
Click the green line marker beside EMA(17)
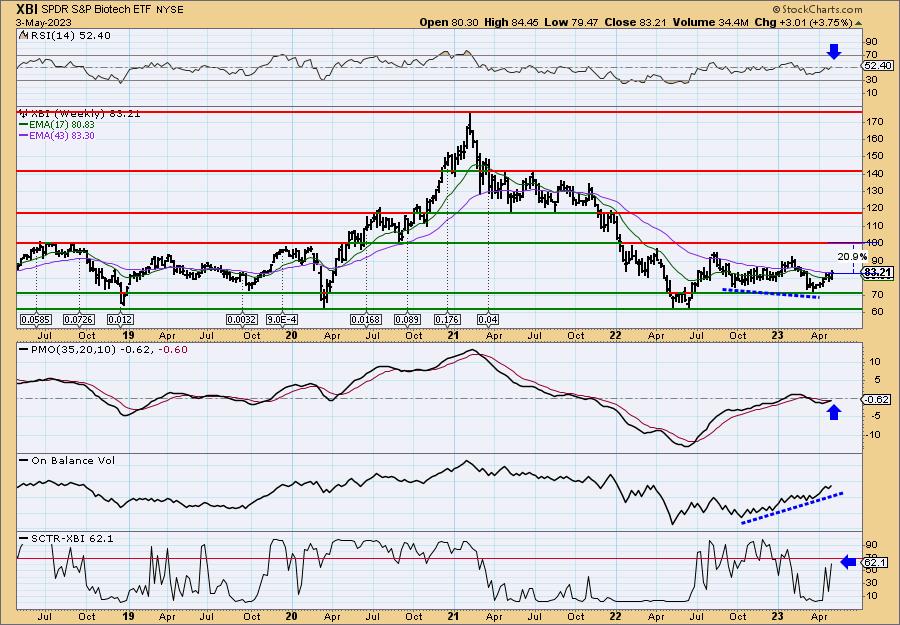23,125
